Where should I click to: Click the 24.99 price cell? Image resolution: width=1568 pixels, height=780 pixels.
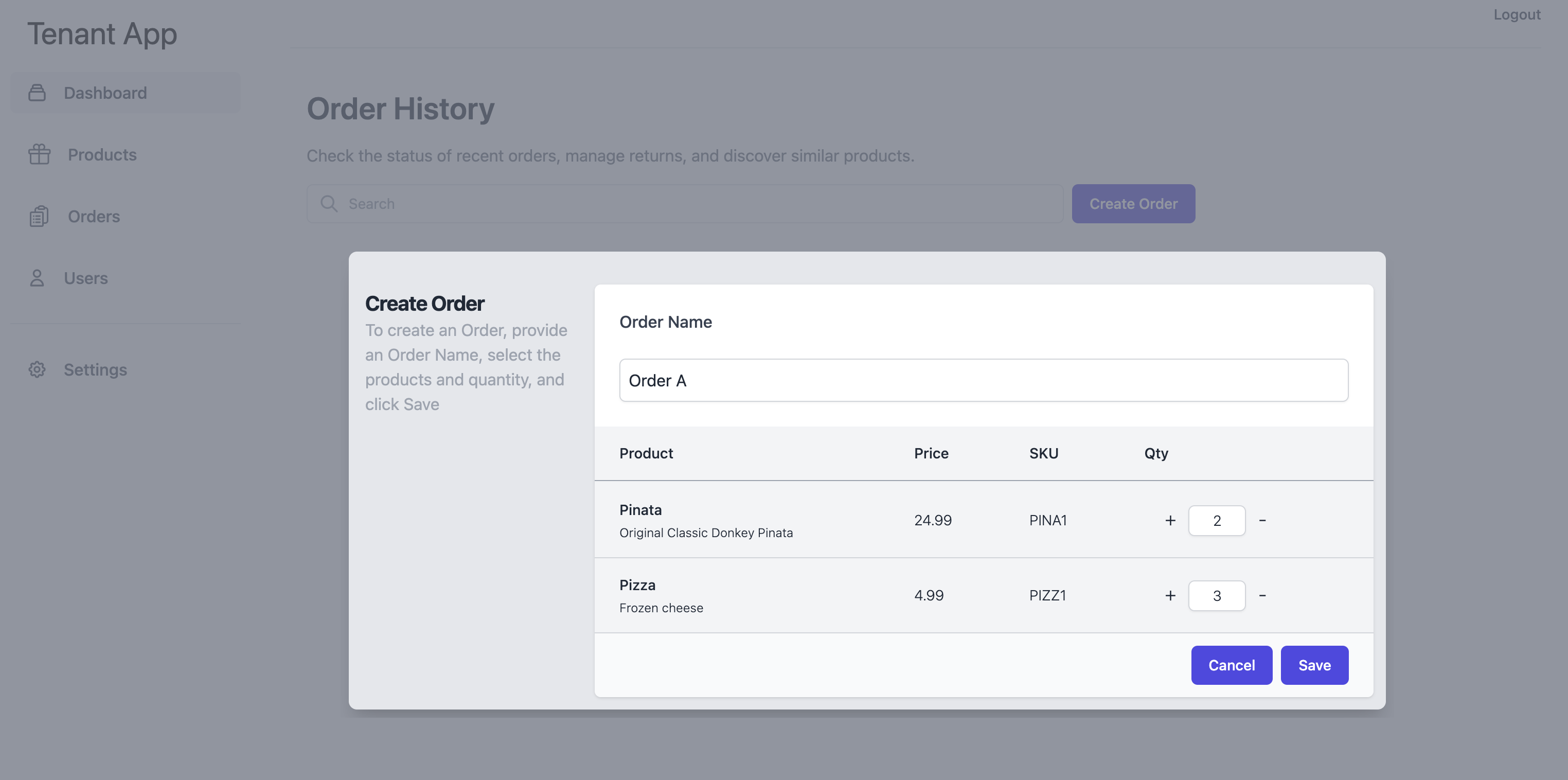(933, 520)
